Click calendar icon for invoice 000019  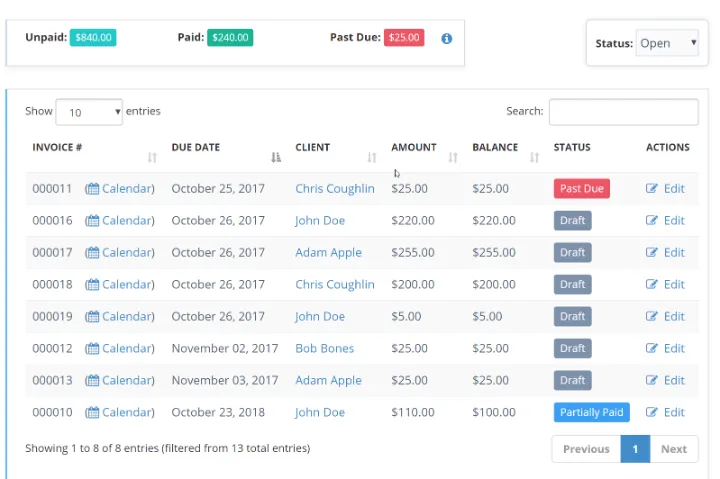click(x=93, y=316)
